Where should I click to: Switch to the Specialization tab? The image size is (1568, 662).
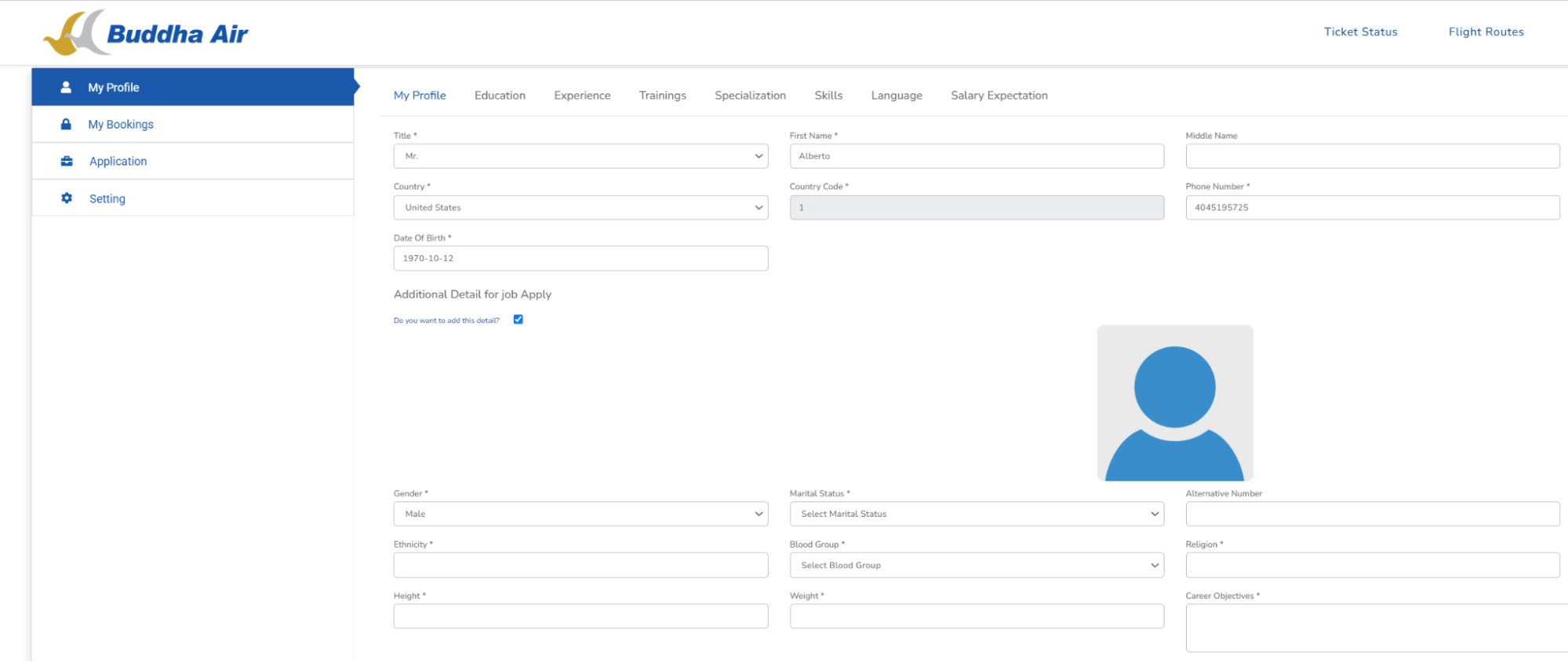tap(750, 95)
